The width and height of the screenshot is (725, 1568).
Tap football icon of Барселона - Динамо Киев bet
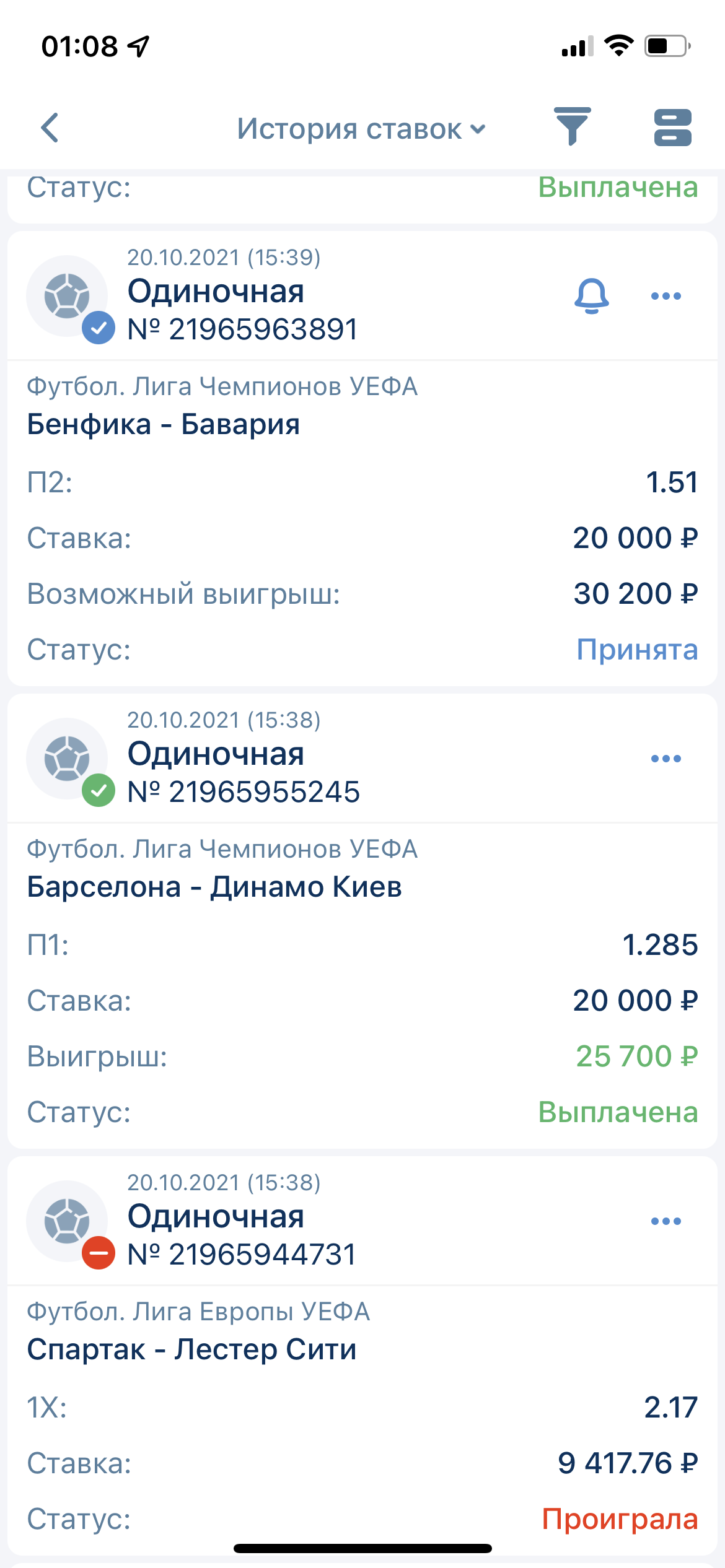(67, 759)
